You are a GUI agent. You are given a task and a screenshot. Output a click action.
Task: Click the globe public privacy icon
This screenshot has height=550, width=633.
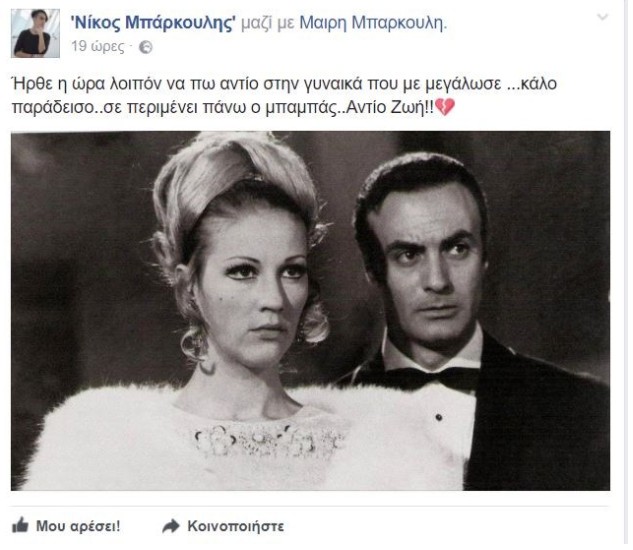pyautogui.click(x=146, y=47)
